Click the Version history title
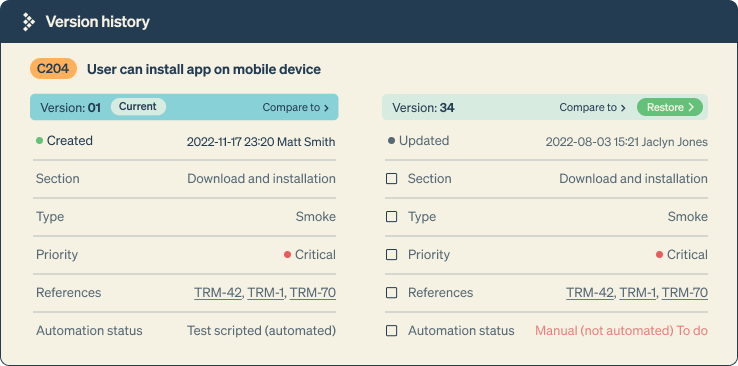Viewport: 738px width, 366px height. point(97,22)
